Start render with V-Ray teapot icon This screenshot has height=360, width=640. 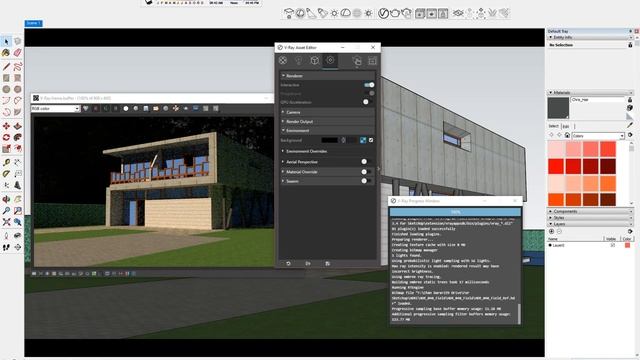click(395, 13)
